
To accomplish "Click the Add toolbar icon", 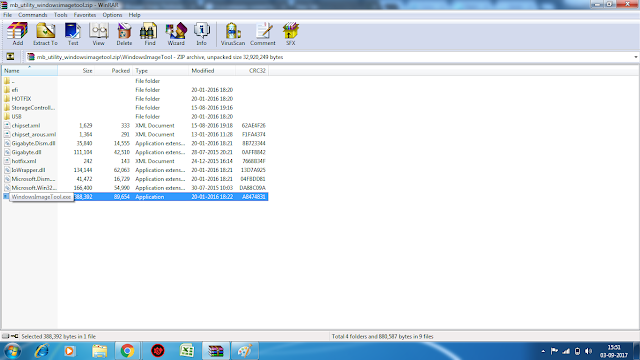I will pos(18,34).
